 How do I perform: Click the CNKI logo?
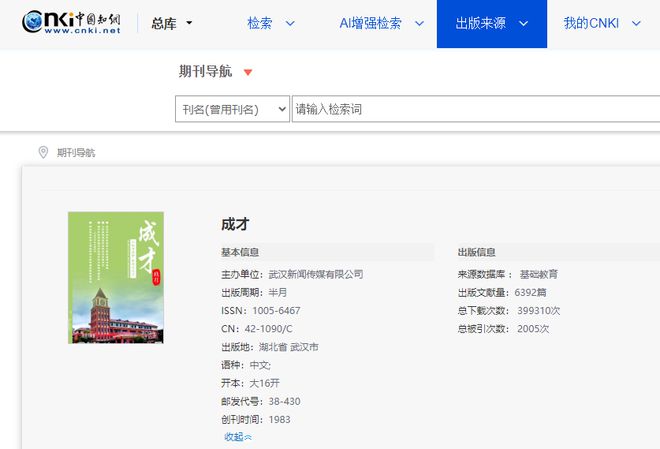(x=71, y=23)
